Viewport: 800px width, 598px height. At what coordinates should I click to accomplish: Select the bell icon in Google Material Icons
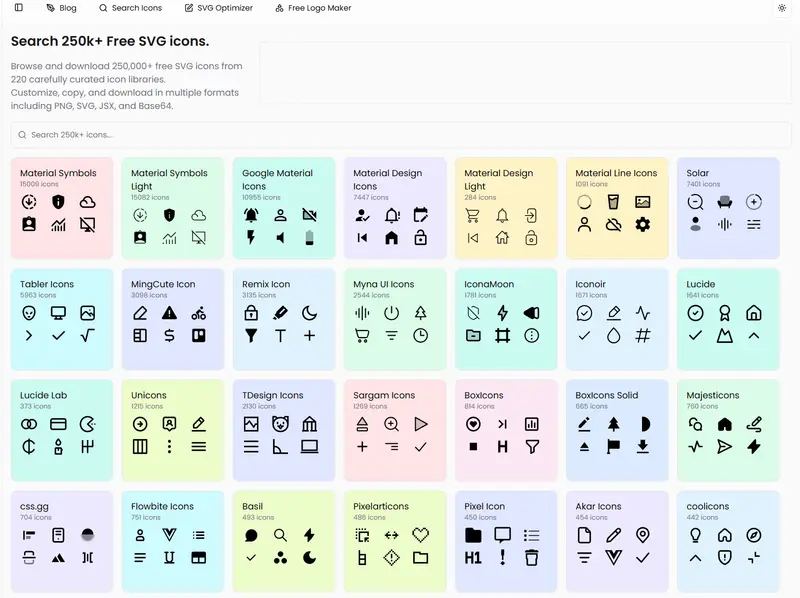pos(251,215)
